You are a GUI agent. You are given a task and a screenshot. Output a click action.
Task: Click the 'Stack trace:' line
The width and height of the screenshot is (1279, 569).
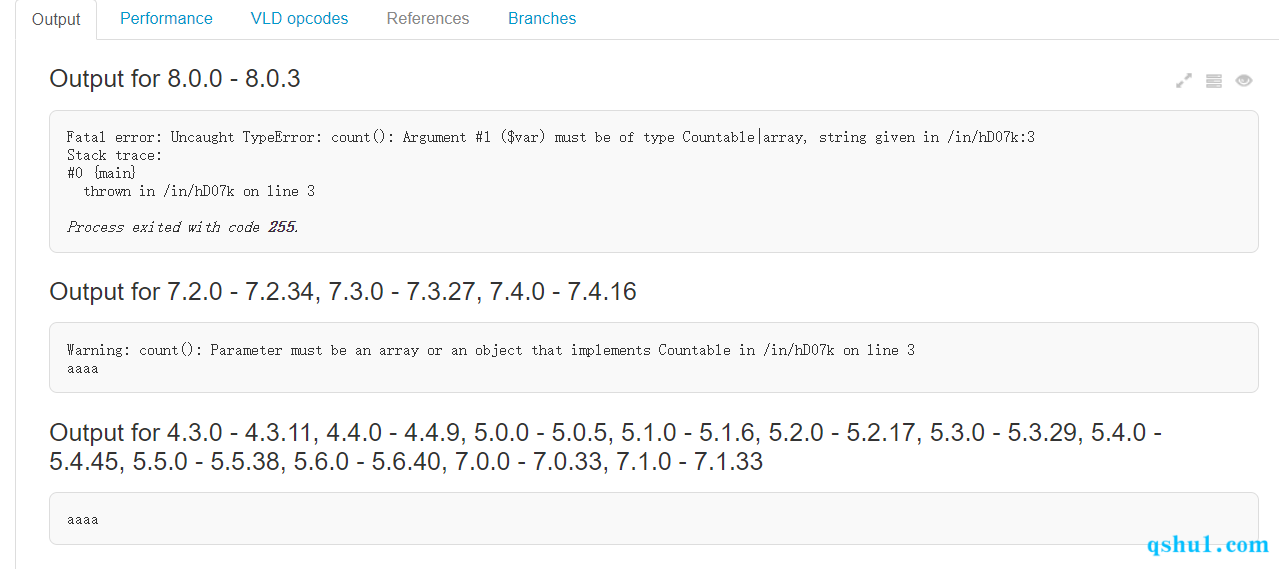[114, 155]
